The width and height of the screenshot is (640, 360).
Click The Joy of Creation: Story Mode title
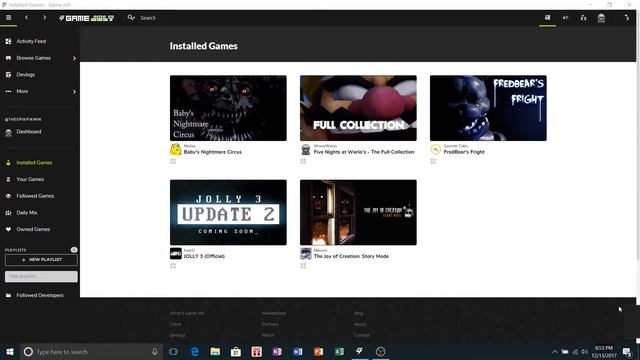coord(351,256)
